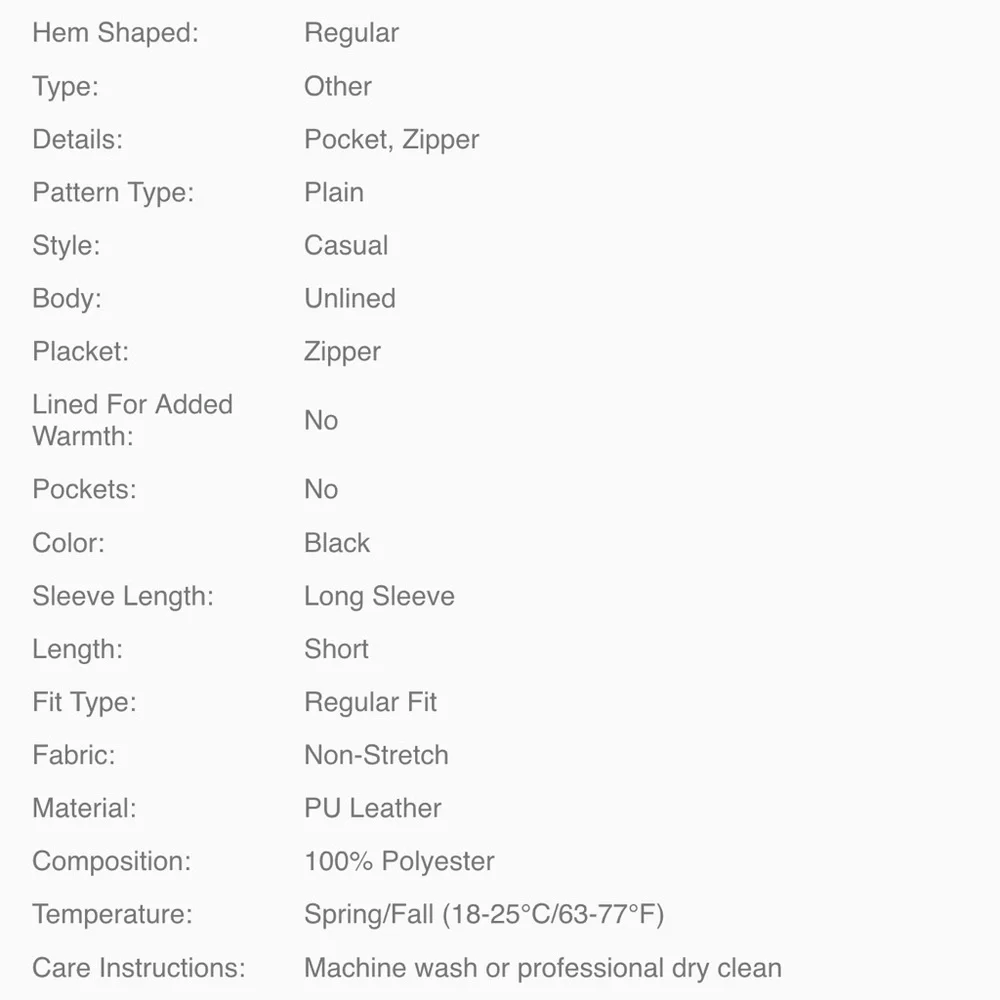The image size is (1000, 1000).
Task: Select the 'Regular Fit' value
Action: point(370,703)
